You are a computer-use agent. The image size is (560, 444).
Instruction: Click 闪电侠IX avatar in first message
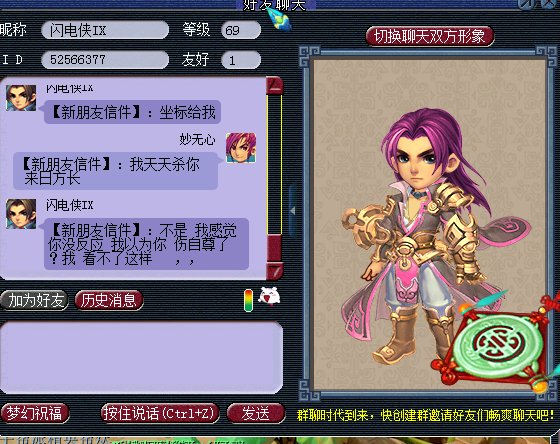pyautogui.click(x=21, y=98)
